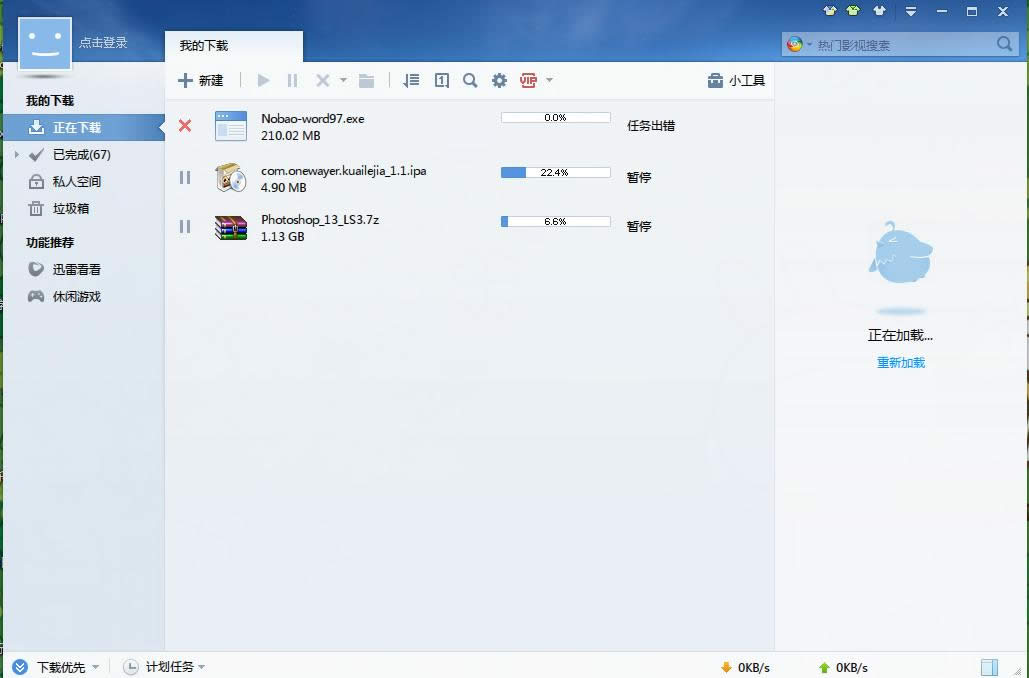1029x678 pixels.
Task: Click the 6.6% progress bar
Action: (555, 222)
